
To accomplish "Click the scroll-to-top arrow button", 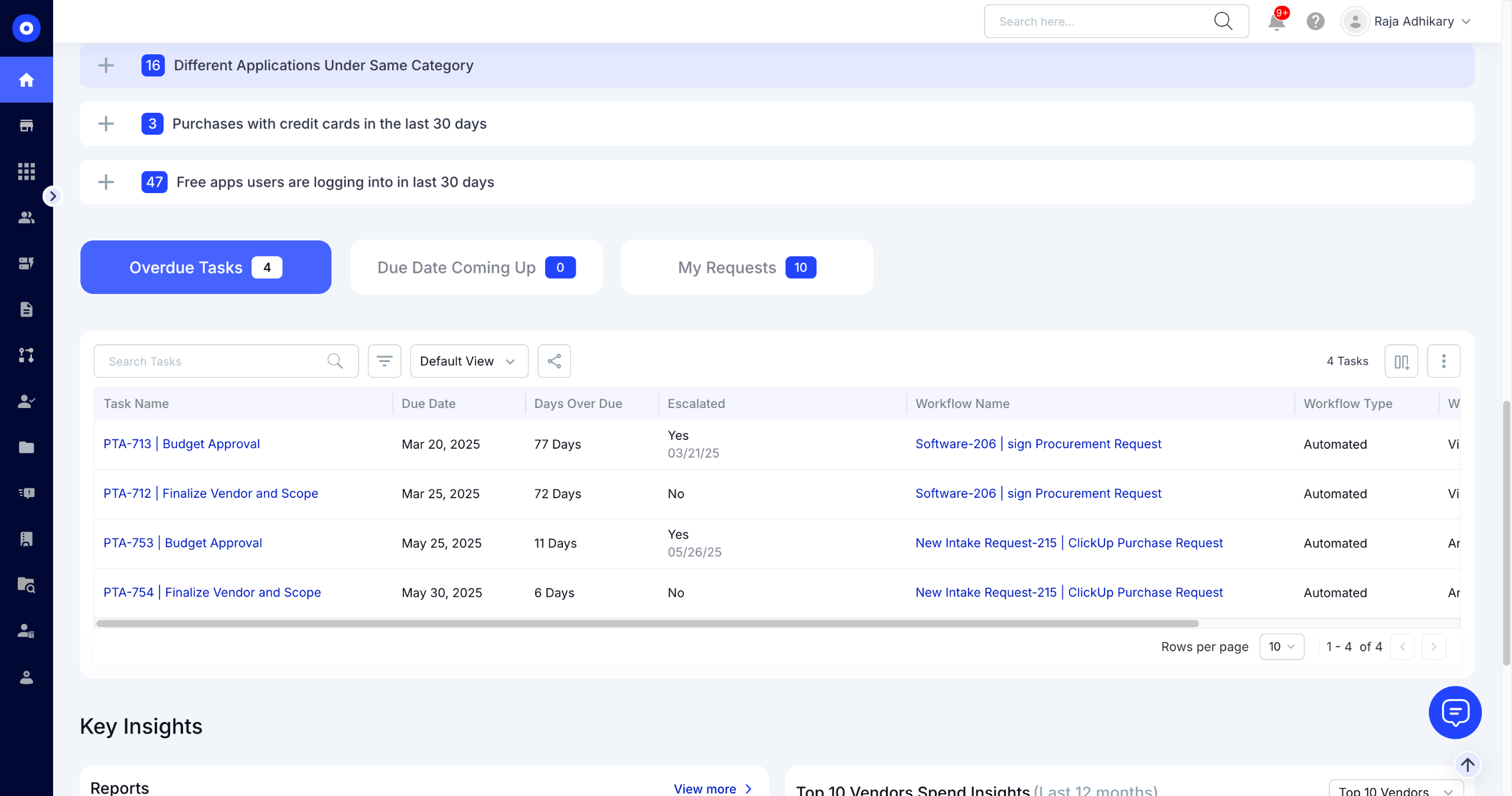I will click(x=1468, y=765).
